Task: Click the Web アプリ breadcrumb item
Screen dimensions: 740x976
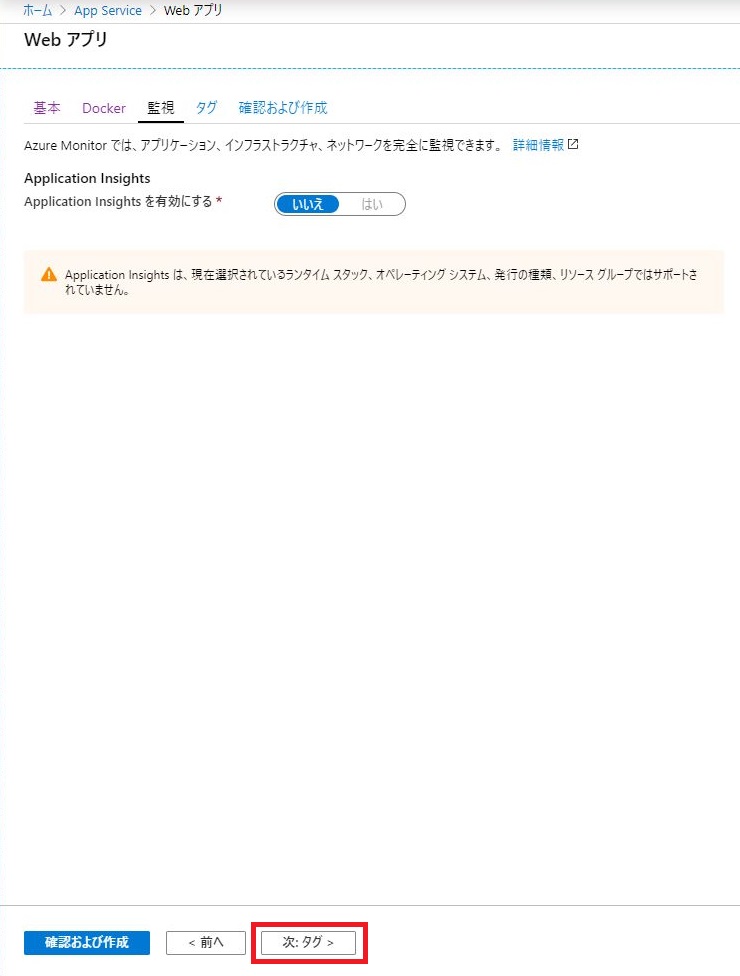Action: 193,11
